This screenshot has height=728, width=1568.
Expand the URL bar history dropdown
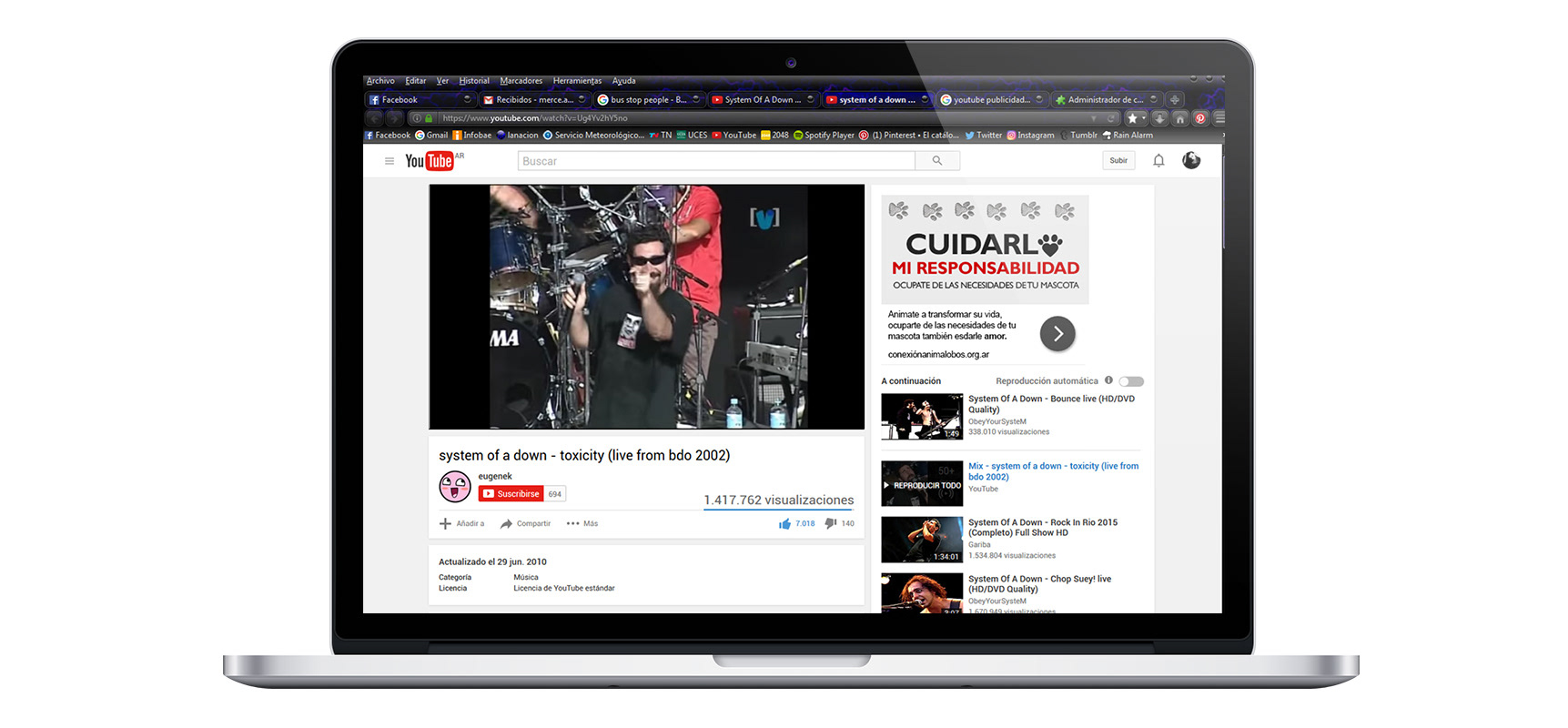pyautogui.click(x=1093, y=118)
